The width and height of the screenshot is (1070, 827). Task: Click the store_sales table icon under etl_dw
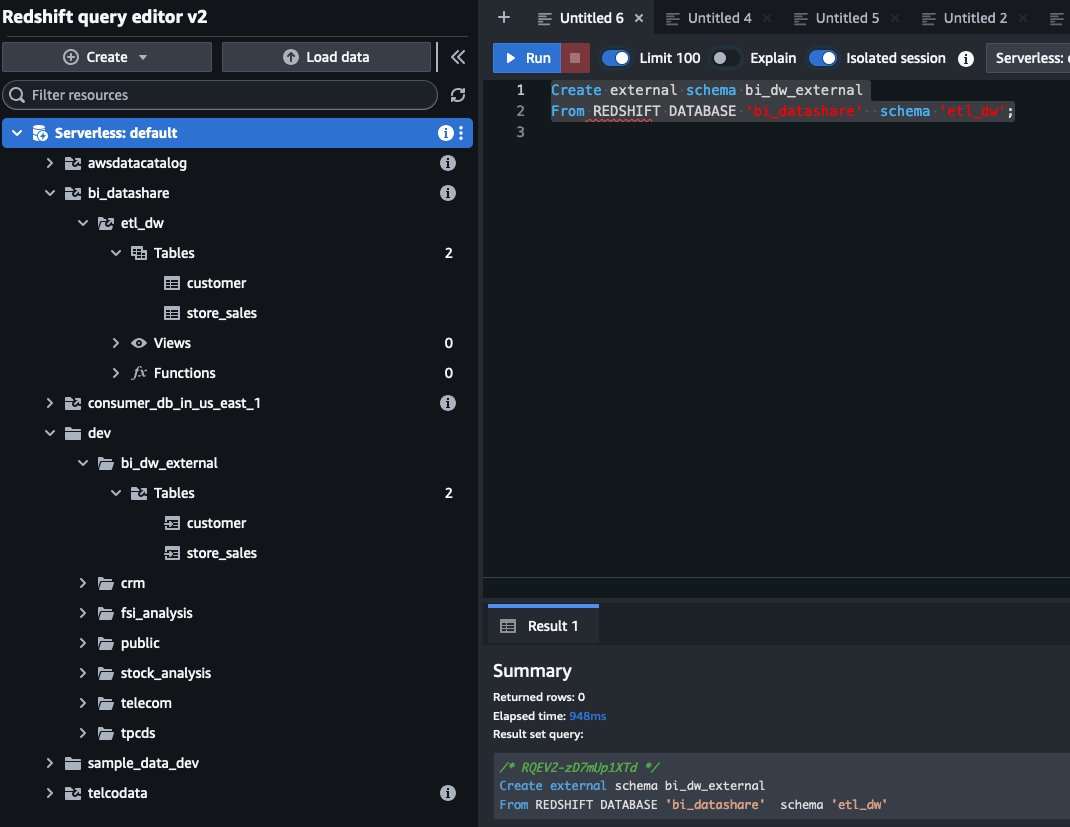point(172,313)
